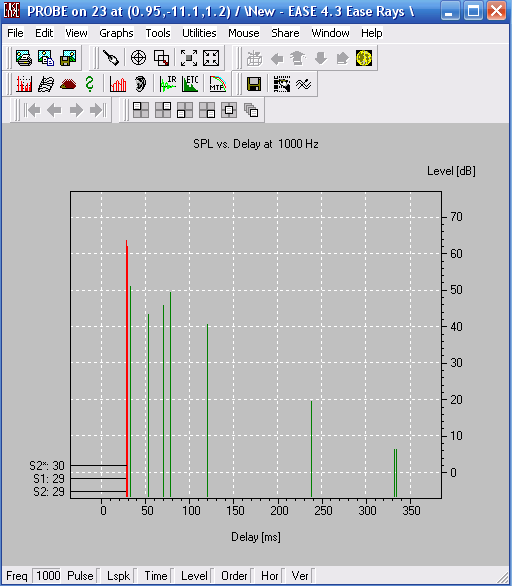Click the greyed go-to-last arrow
This screenshot has height=586, width=512.
click(x=98, y=110)
